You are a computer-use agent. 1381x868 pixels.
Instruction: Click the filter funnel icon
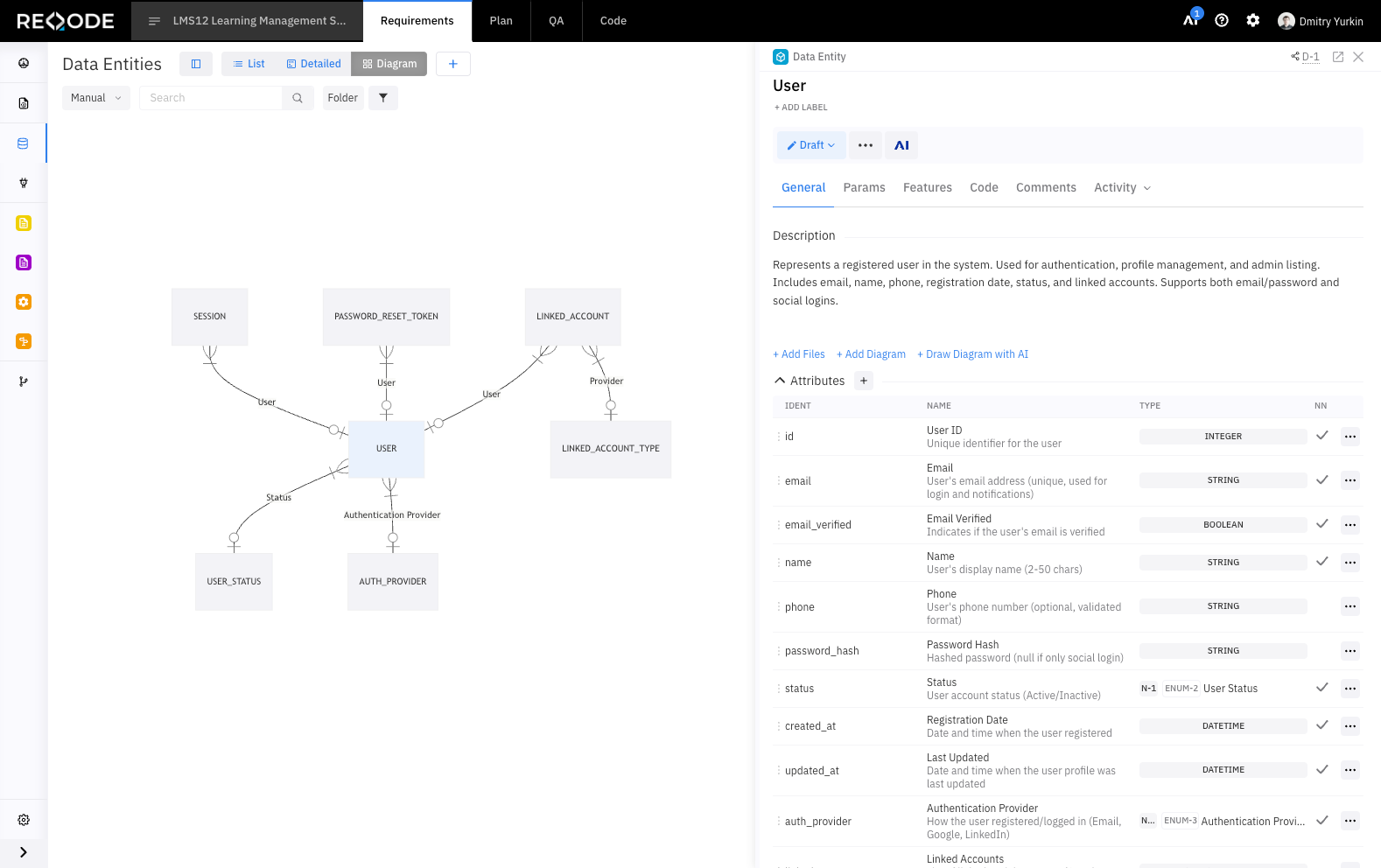point(383,98)
